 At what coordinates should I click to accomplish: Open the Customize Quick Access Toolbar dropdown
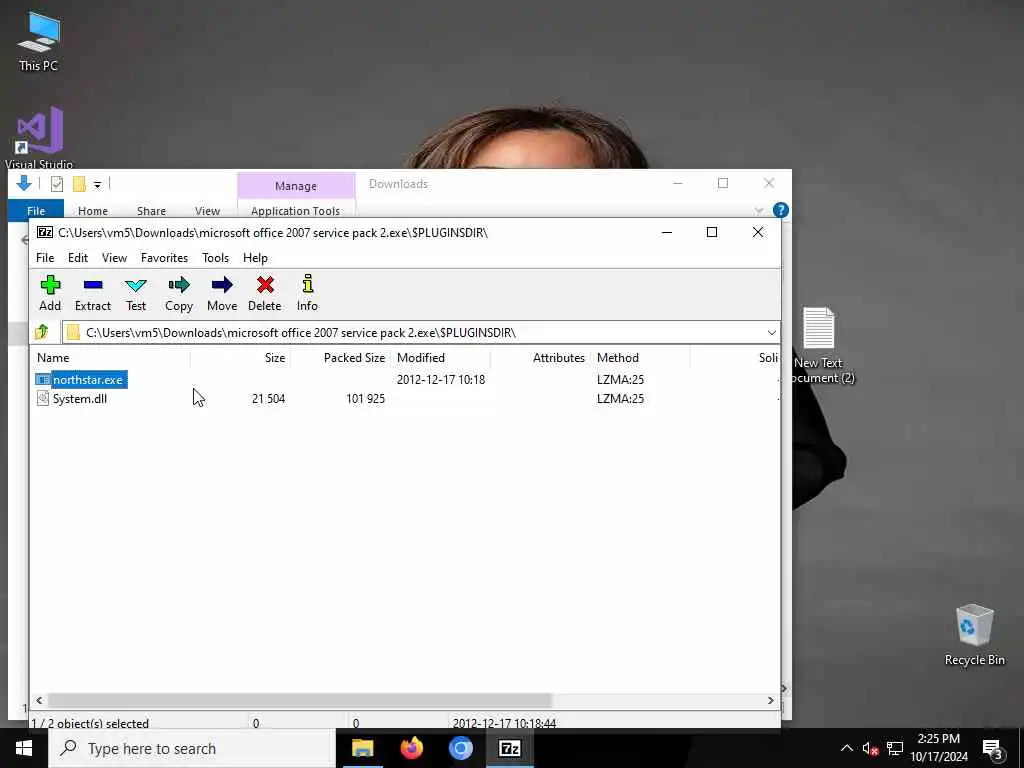(97, 185)
